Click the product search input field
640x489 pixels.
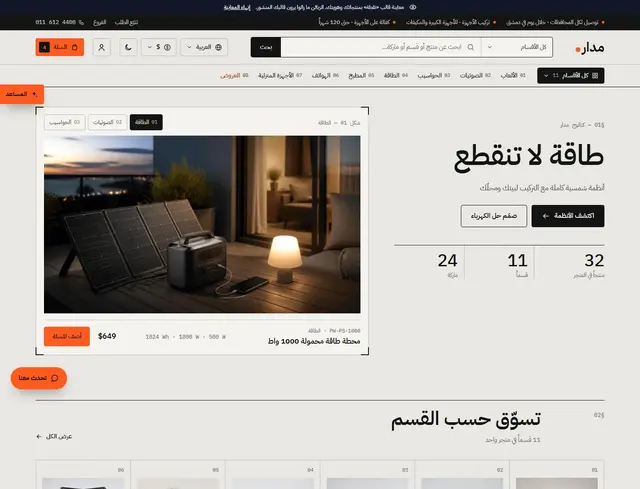(x=381, y=47)
